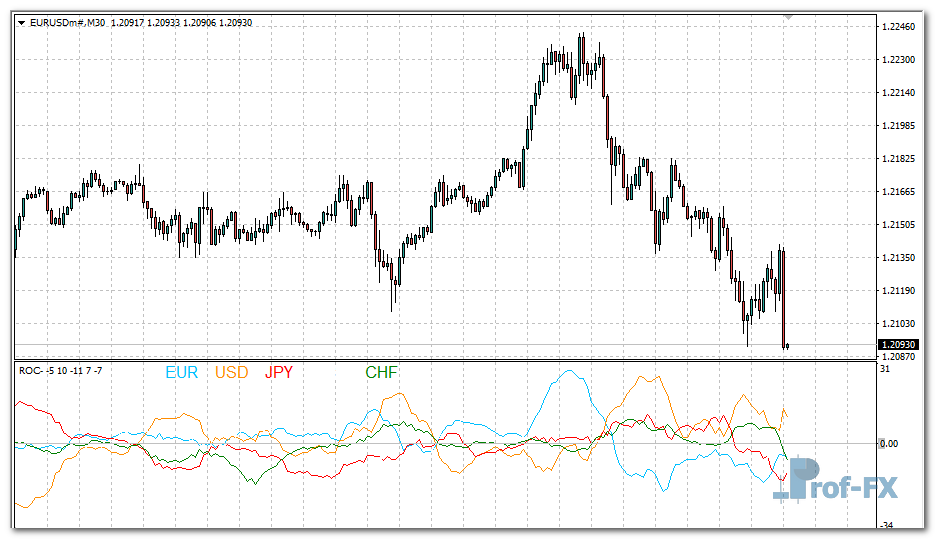The width and height of the screenshot is (935, 539).
Task: Select the green CHF currency label
Action: tap(381, 373)
